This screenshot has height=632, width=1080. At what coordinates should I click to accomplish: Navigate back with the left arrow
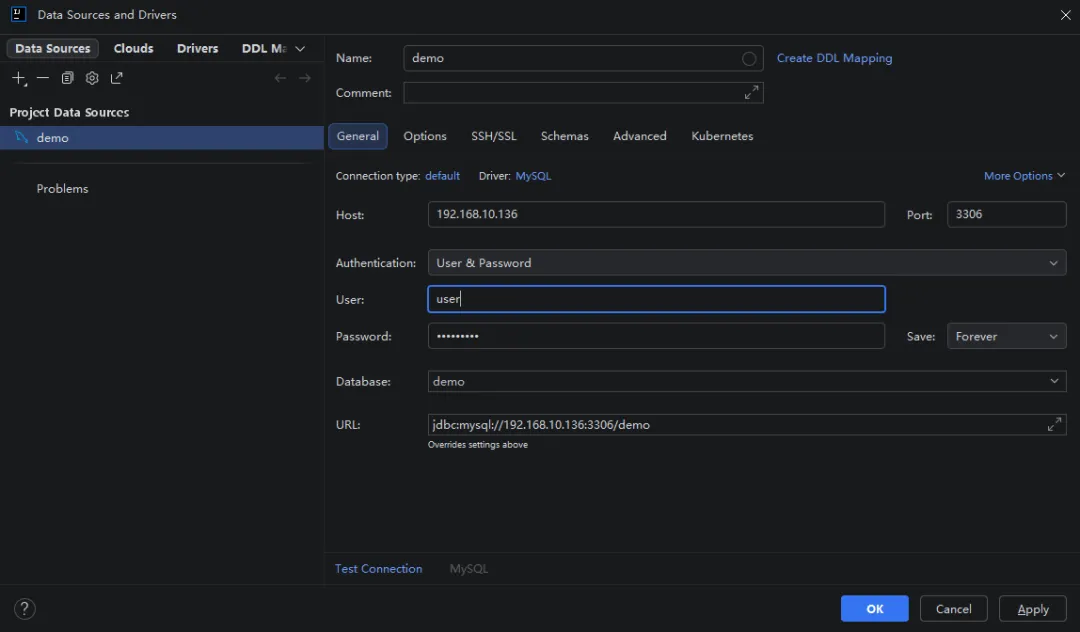(280, 78)
